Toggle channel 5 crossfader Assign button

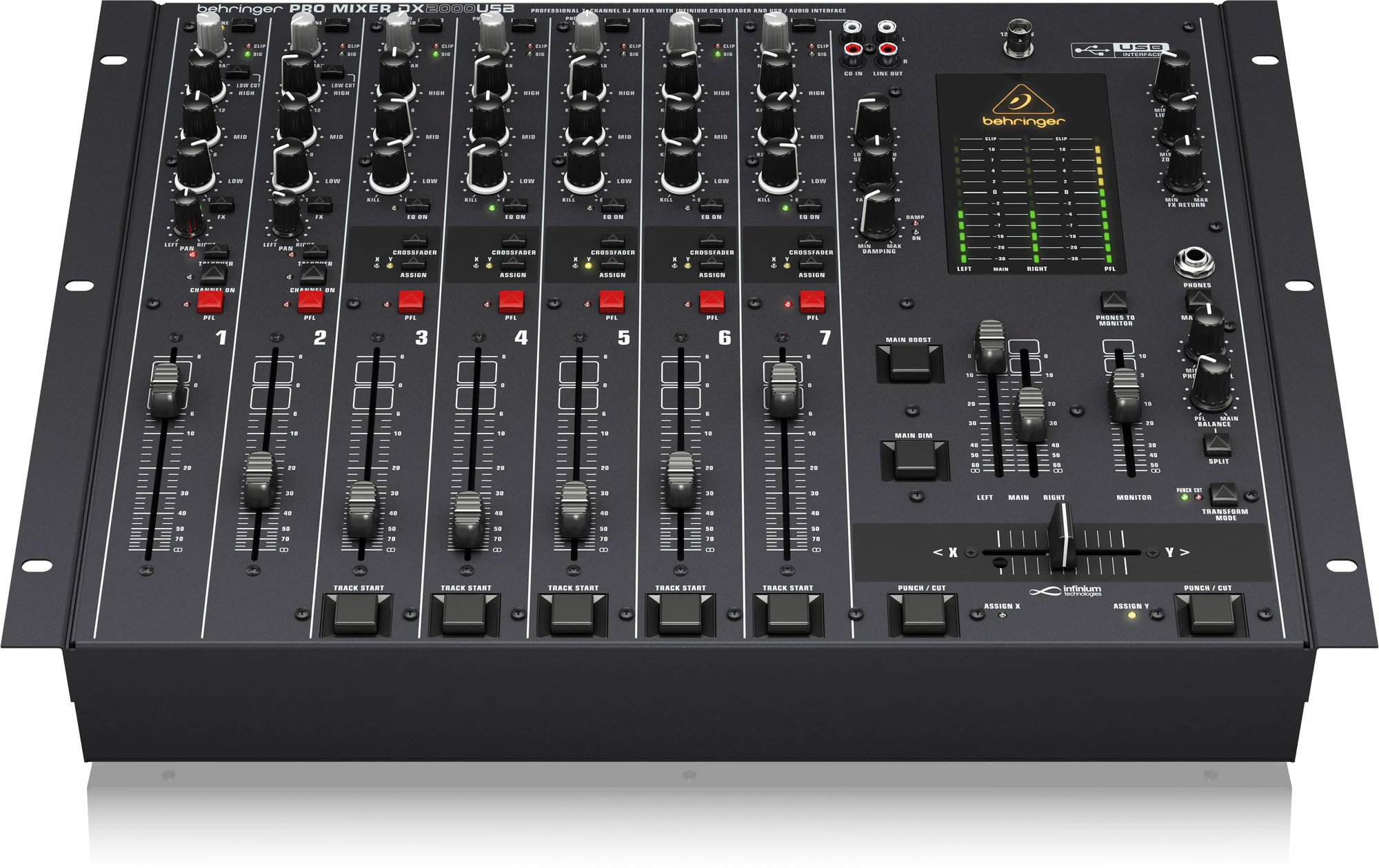coord(612,263)
